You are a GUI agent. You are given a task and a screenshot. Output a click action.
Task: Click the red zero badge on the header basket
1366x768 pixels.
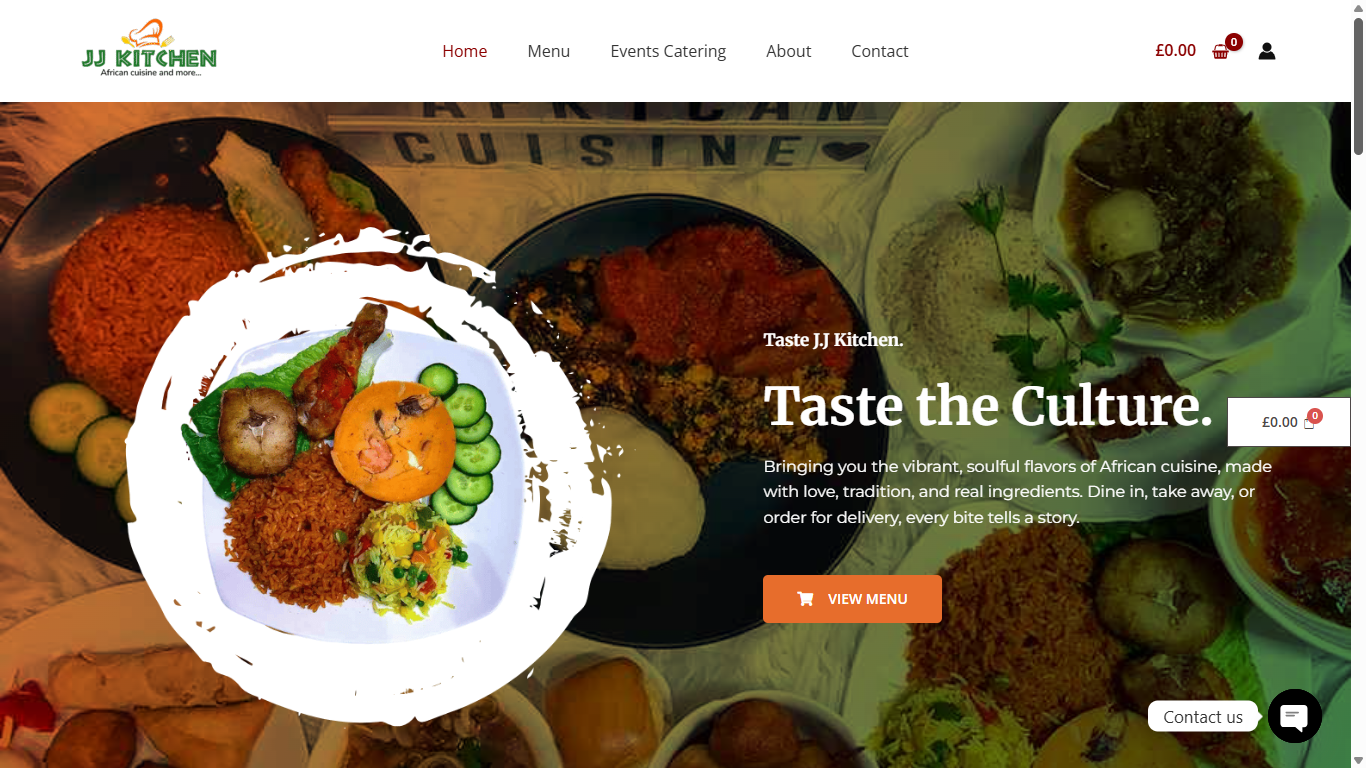tap(1234, 42)
